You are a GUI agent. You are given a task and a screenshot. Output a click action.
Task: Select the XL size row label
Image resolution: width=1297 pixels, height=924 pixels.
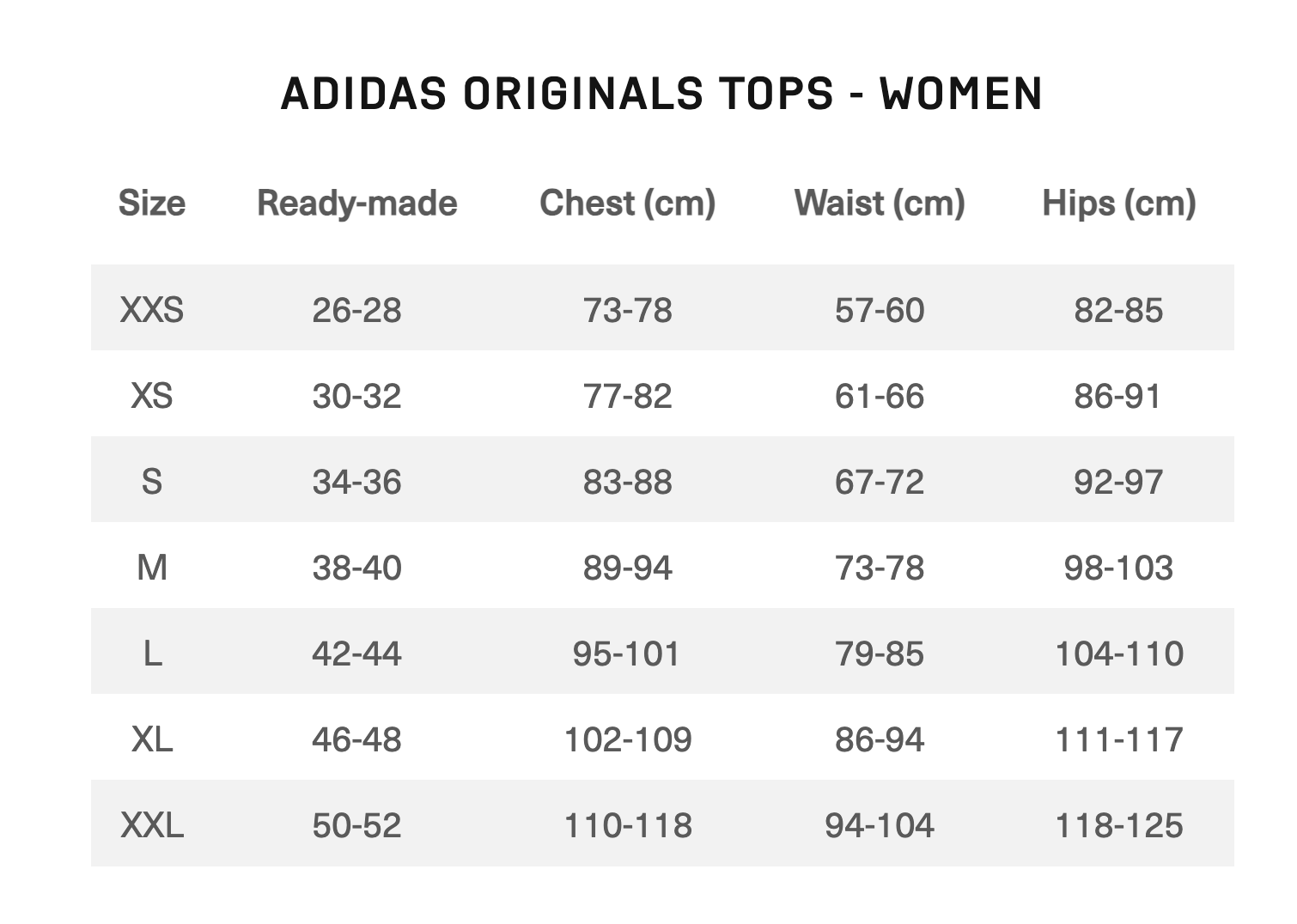[151, 739]
